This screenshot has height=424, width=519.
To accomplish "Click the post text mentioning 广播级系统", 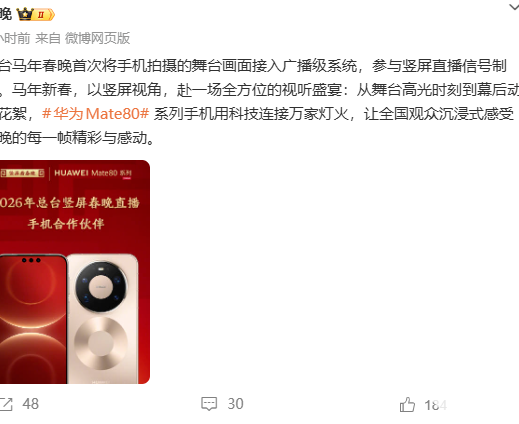I will pos(253,66).
